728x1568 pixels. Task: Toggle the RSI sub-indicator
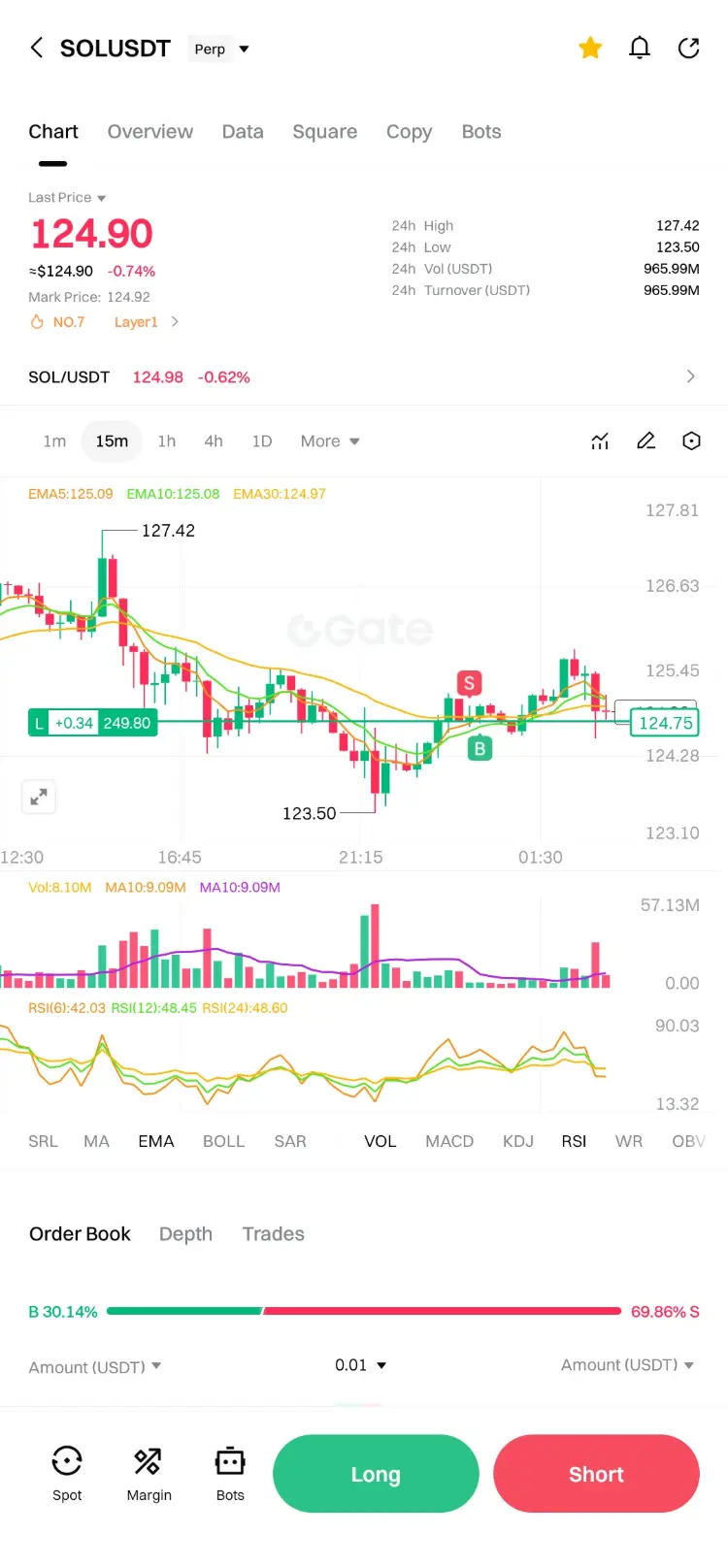pyautogui.click(x=574, y=1142)
